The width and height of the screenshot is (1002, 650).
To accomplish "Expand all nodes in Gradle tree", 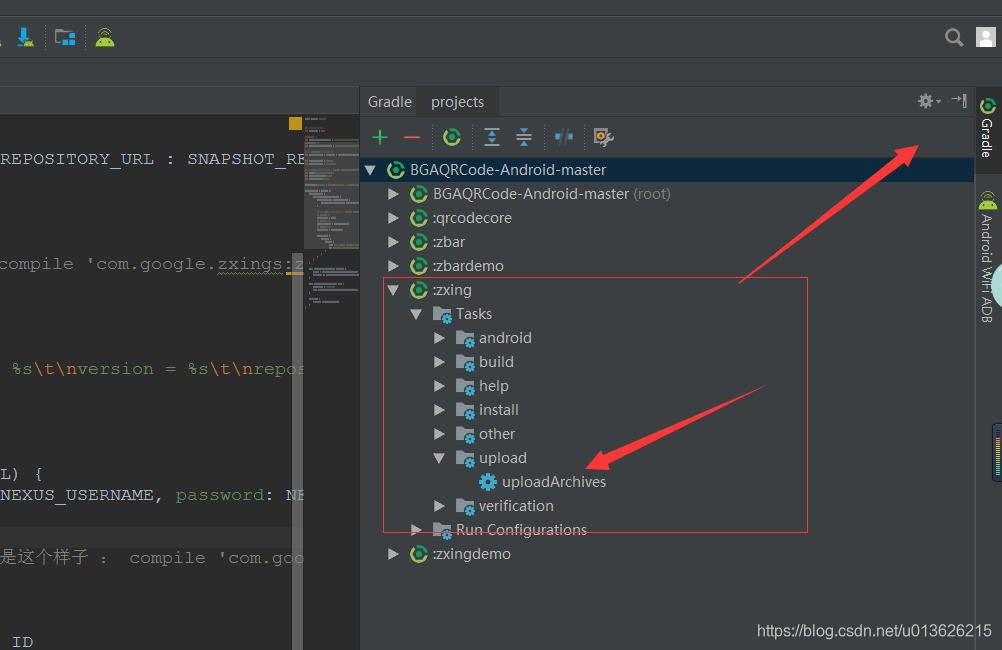I will (x=492, y=137).
